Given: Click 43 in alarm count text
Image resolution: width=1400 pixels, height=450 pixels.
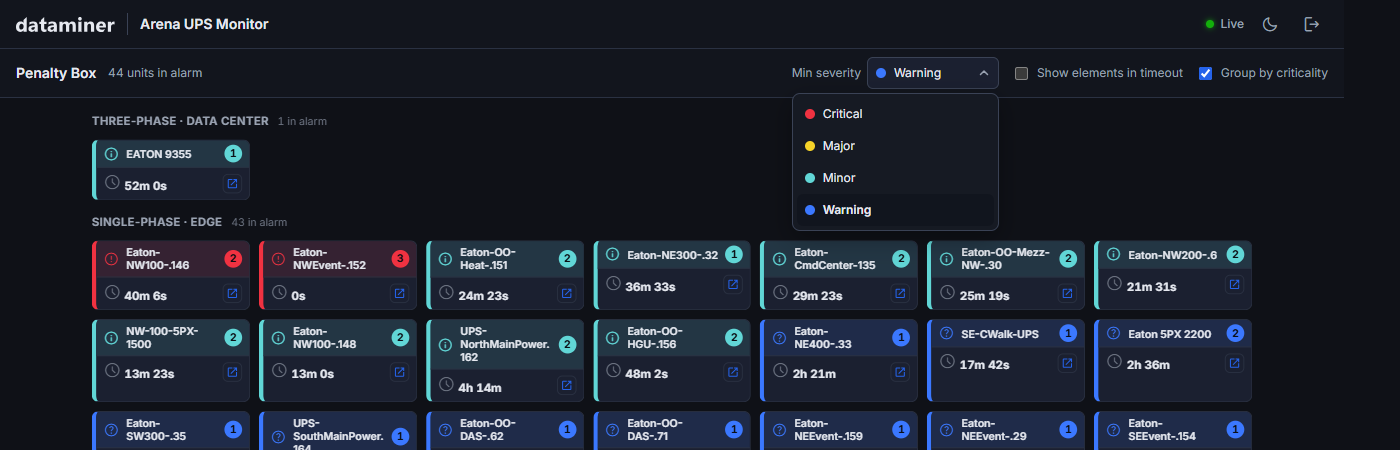Looking at the screenshot, I should [x=259, y=222].
